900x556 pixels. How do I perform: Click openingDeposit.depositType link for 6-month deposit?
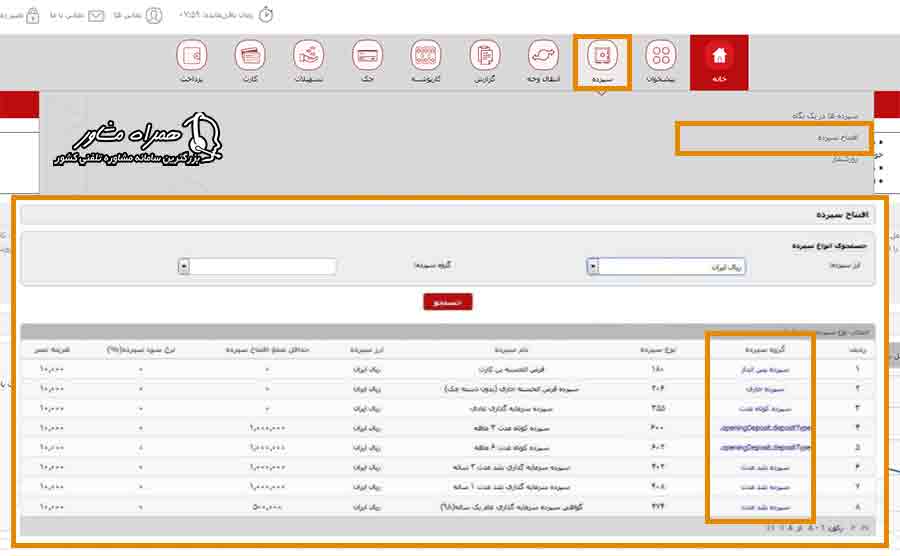point(765,448)
